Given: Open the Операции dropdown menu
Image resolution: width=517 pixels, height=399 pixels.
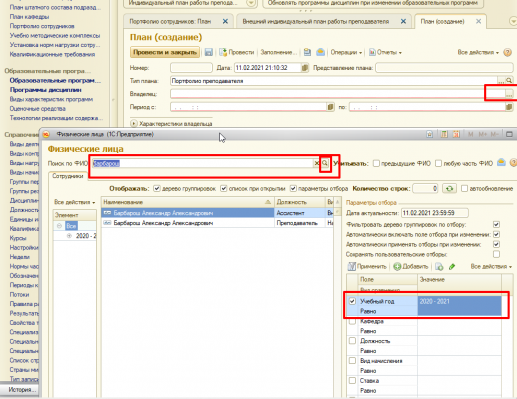Looking at the screenshot, I should click(x=346, y=52).
